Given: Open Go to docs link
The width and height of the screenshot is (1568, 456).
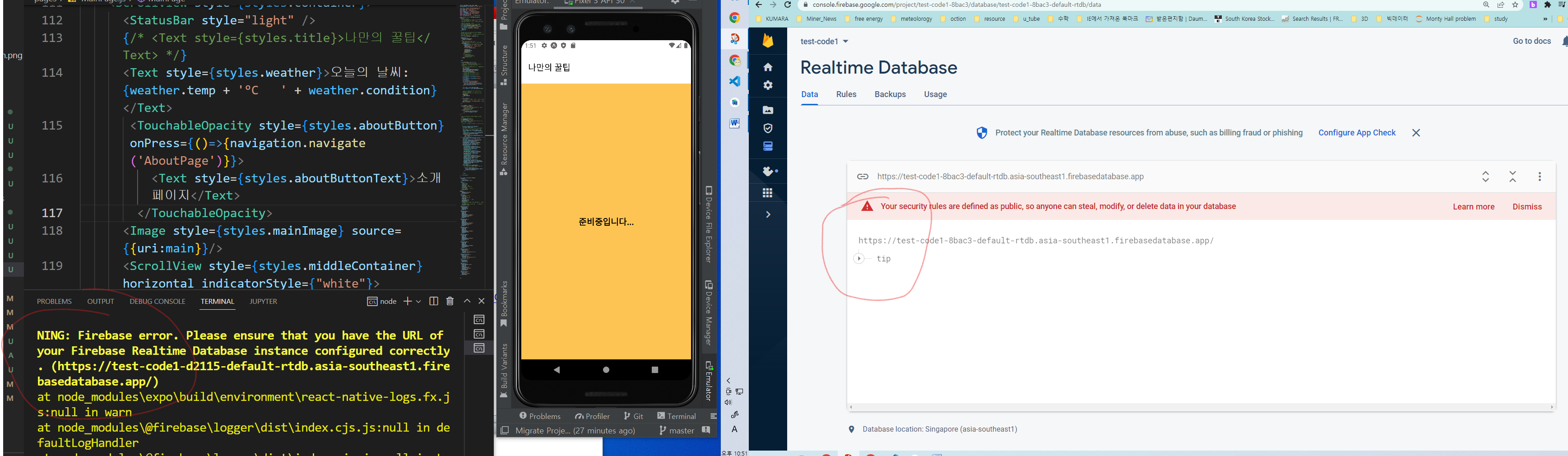Looking at the screenshot, I should pyautogui.click(x=1531, y=42).
